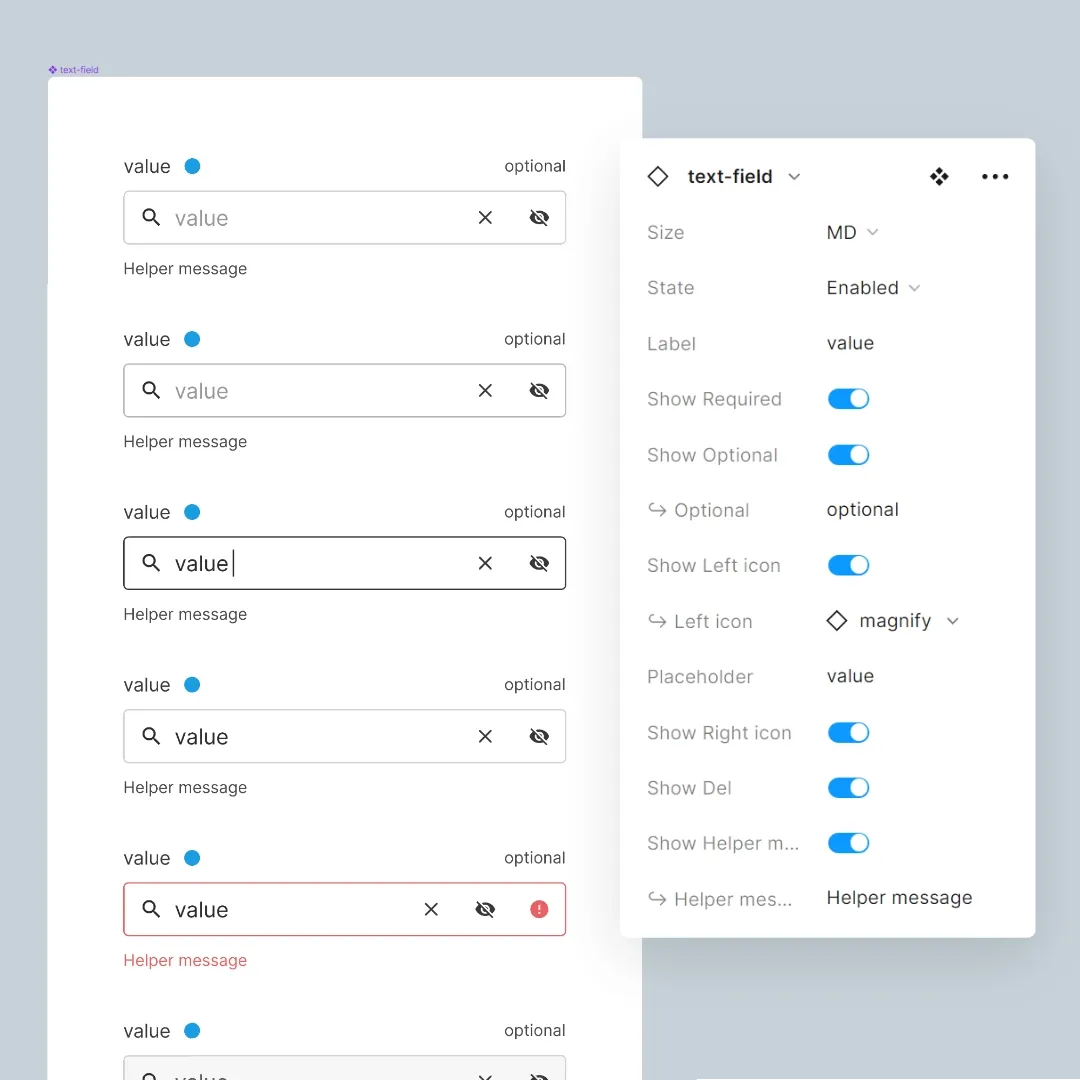Click the diamond icon next to magnify

click(836, 621)
